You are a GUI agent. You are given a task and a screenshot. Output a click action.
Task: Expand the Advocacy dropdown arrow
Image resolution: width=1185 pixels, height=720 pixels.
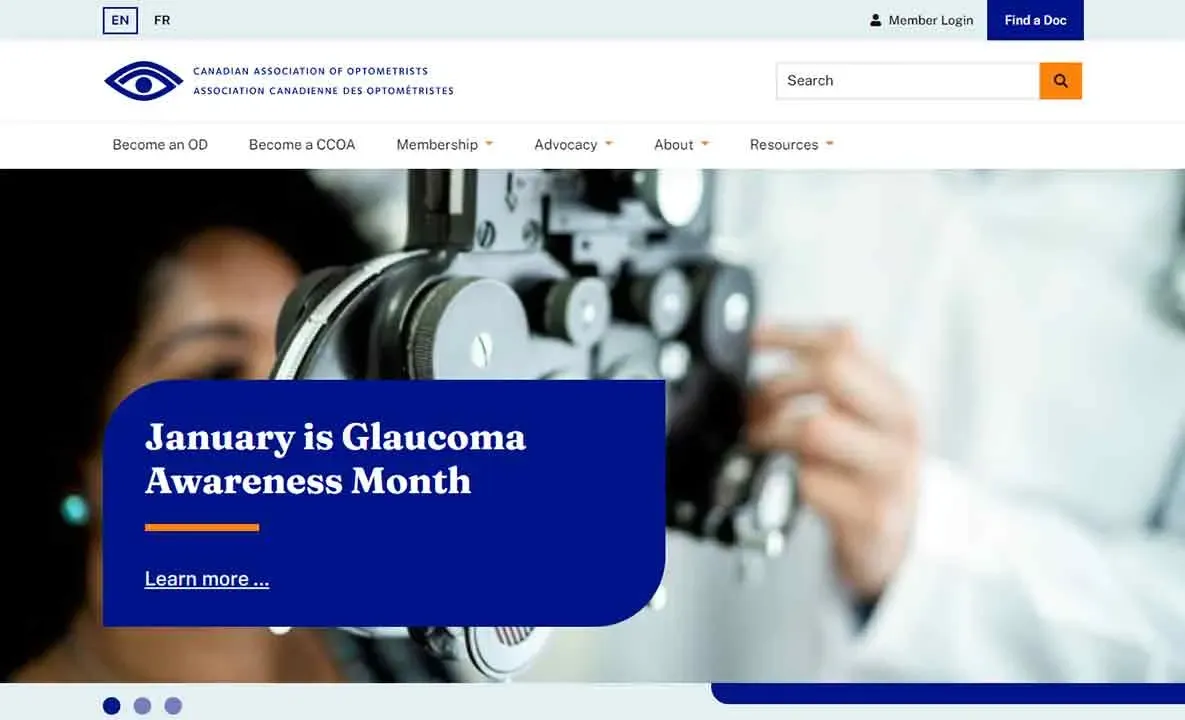tap(608, 143)
